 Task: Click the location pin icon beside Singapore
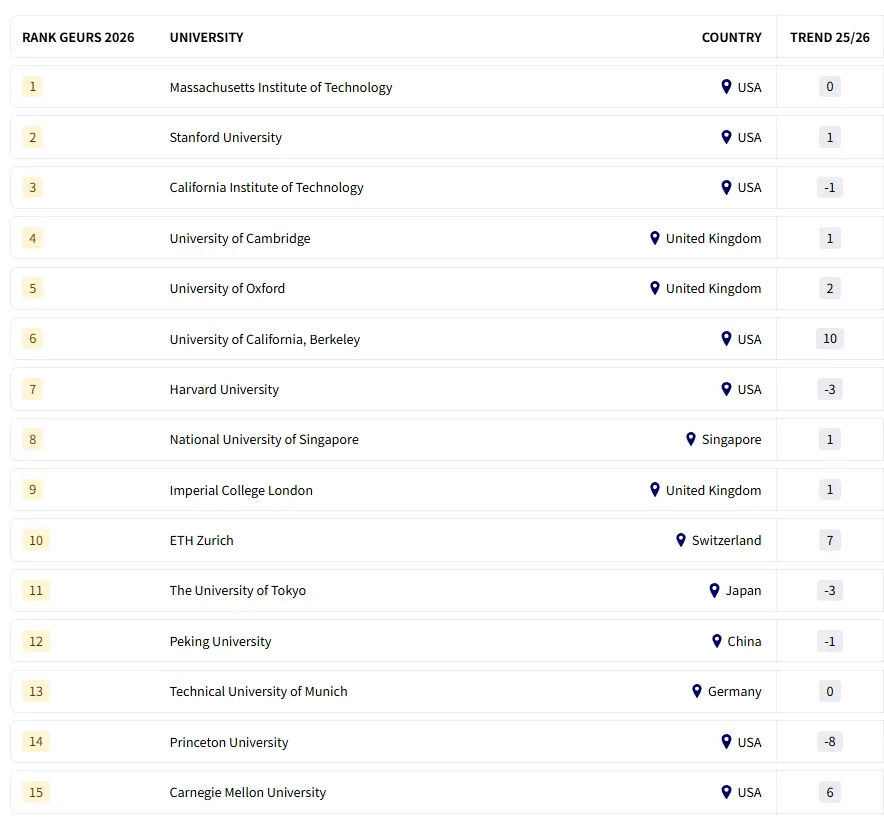pos(691,439)
